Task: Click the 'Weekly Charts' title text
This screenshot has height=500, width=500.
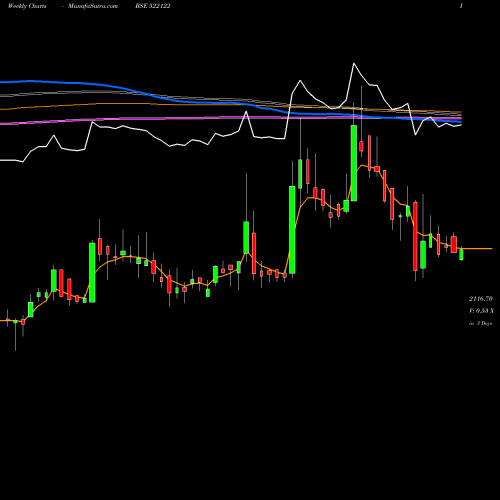Action: 27,6
